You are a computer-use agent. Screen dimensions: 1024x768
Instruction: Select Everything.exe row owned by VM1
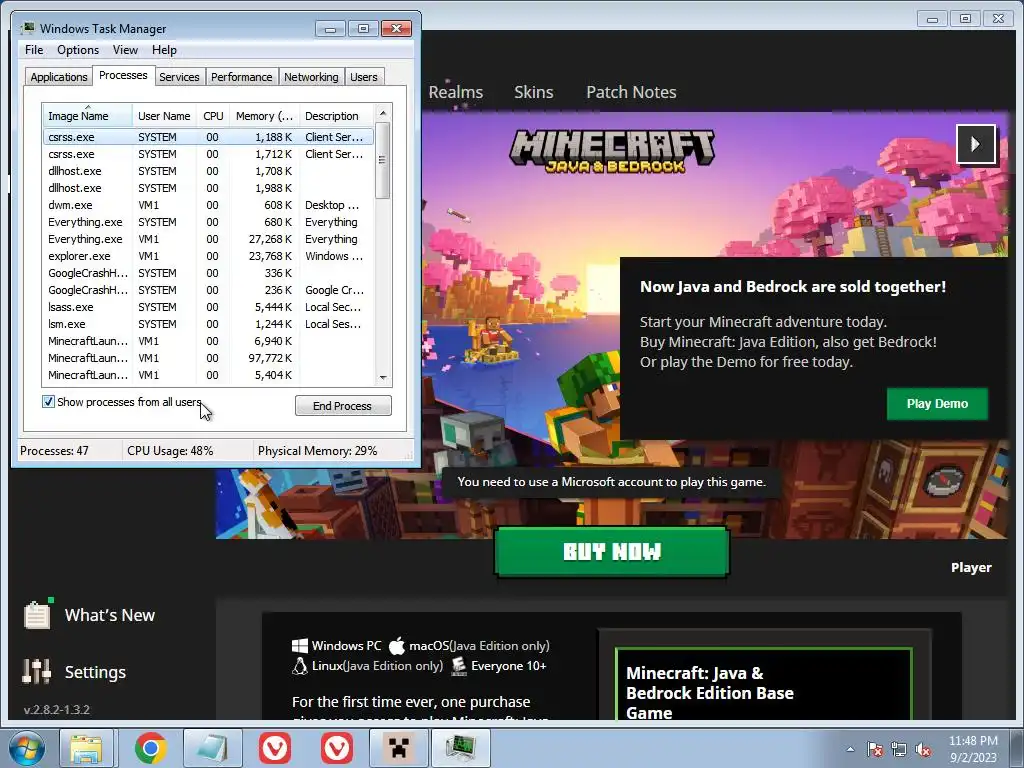208,239
